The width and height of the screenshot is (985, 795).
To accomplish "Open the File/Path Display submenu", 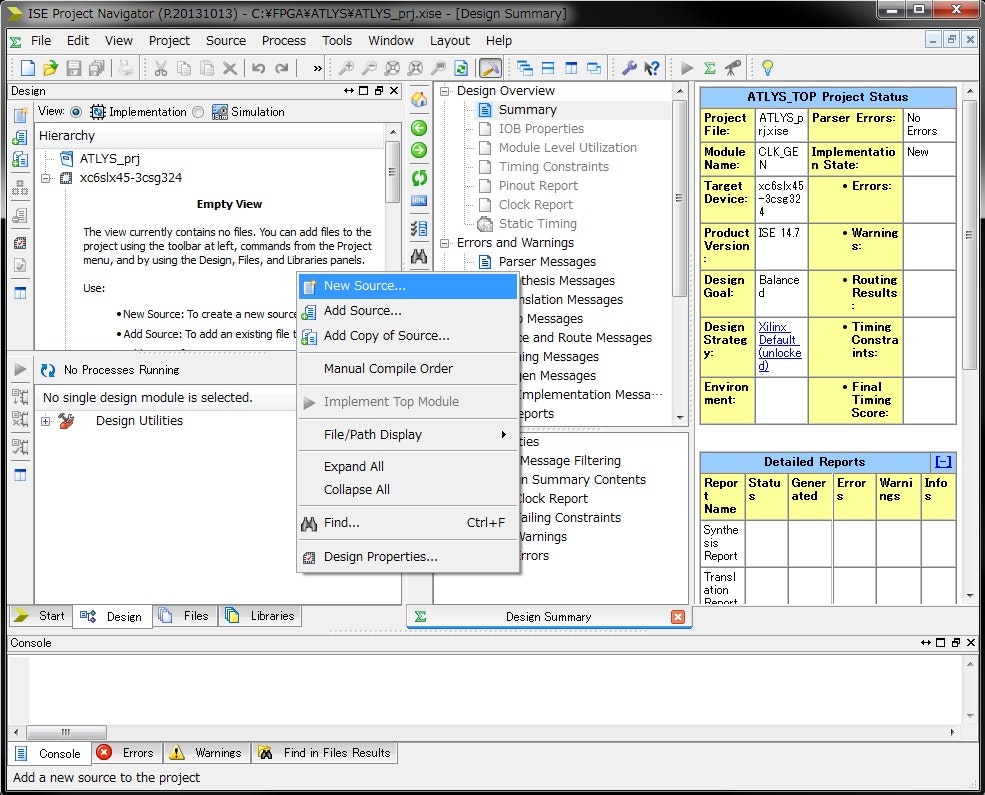I will click(408, 435).
